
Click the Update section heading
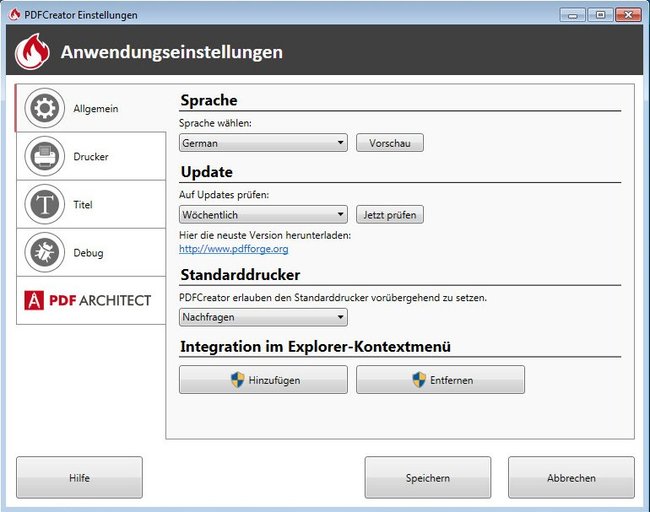[x=207, y=172]
